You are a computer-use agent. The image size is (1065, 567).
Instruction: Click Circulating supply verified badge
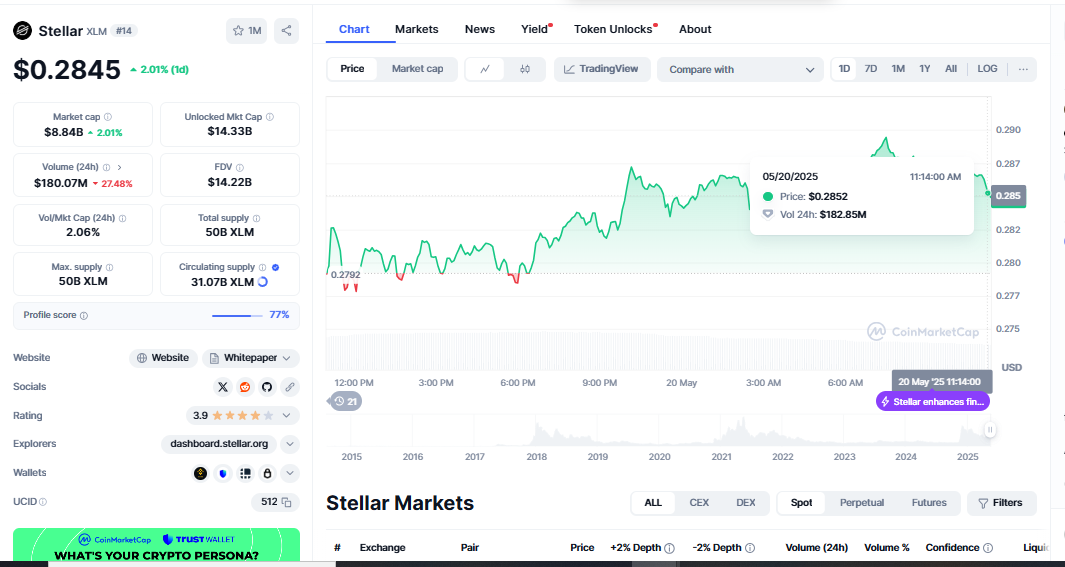tap(275, 268)
